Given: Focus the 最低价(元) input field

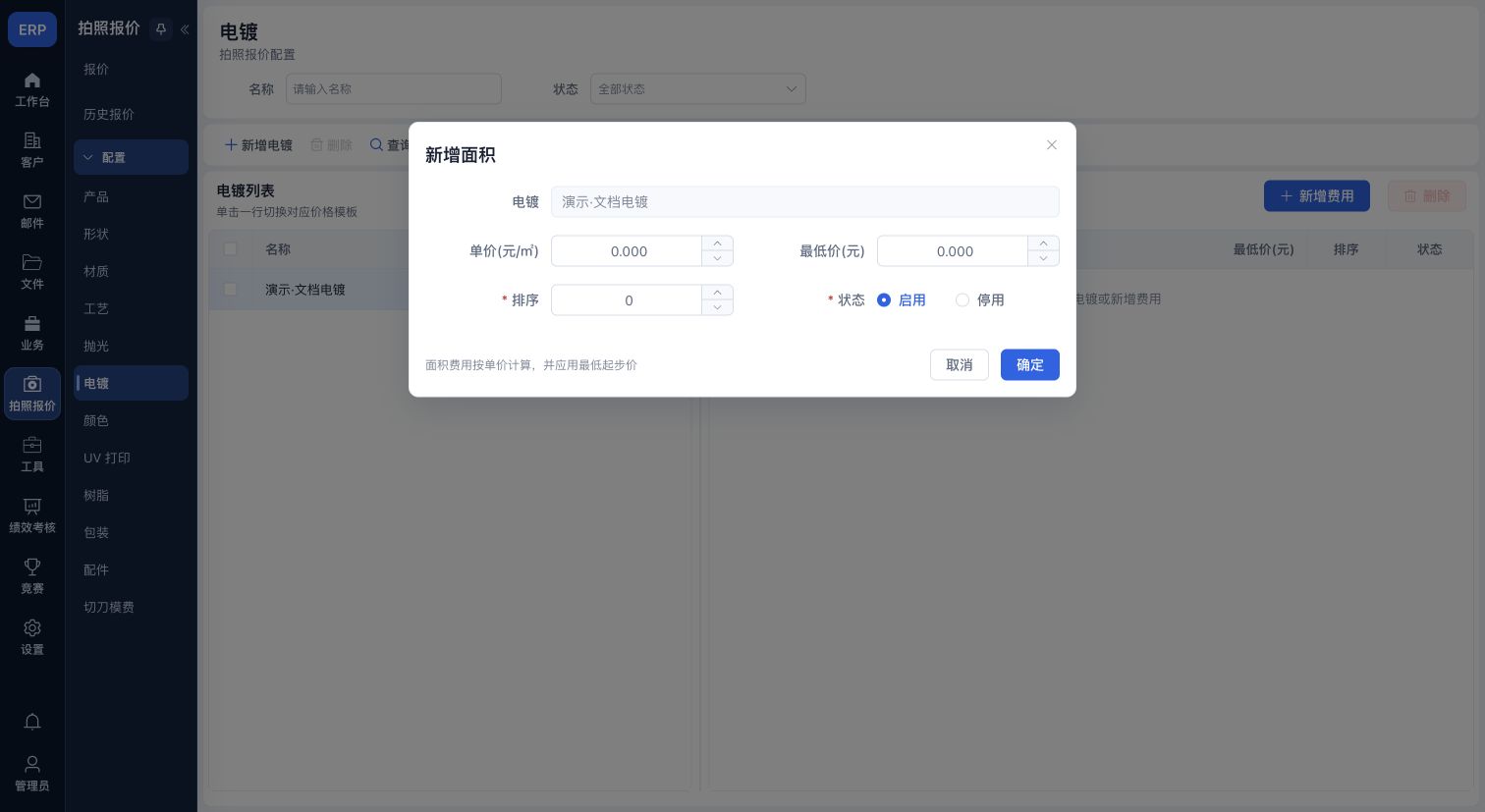Looking at the screenshot, I should point(954,251).
